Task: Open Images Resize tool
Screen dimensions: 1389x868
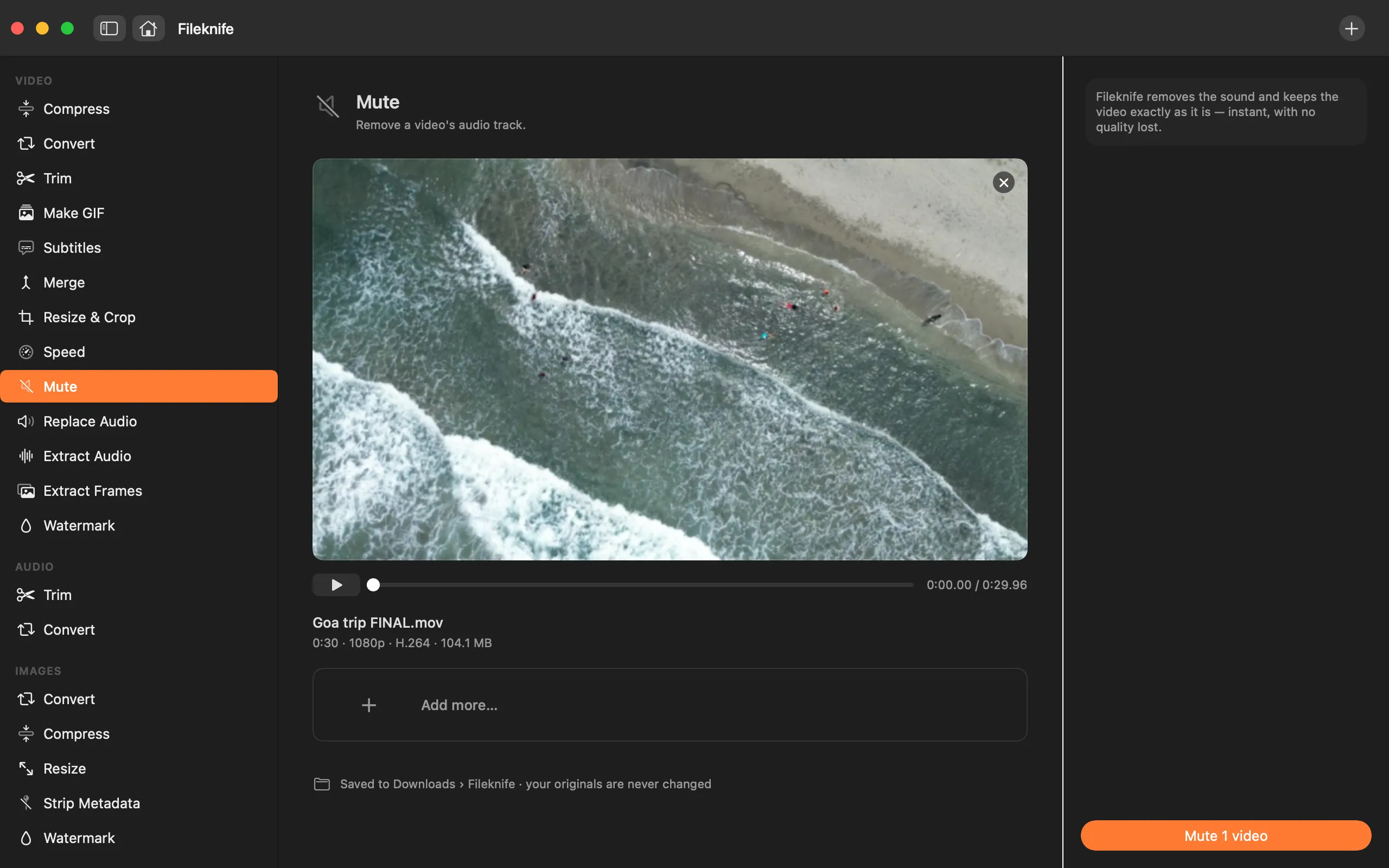Action: point(139,769)
